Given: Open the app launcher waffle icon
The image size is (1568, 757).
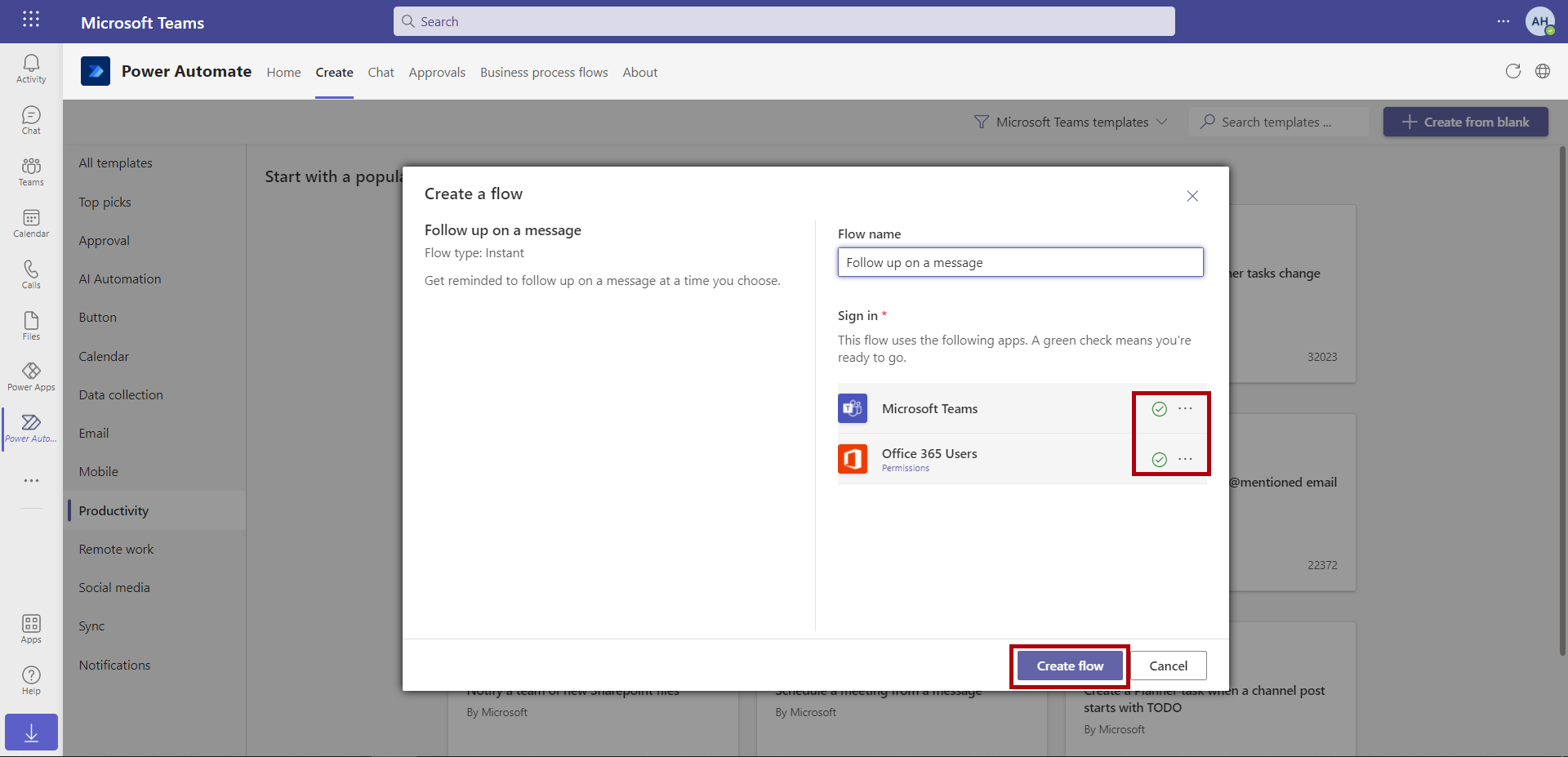Looking at the screenshot, I should click(x=31, y=20).
